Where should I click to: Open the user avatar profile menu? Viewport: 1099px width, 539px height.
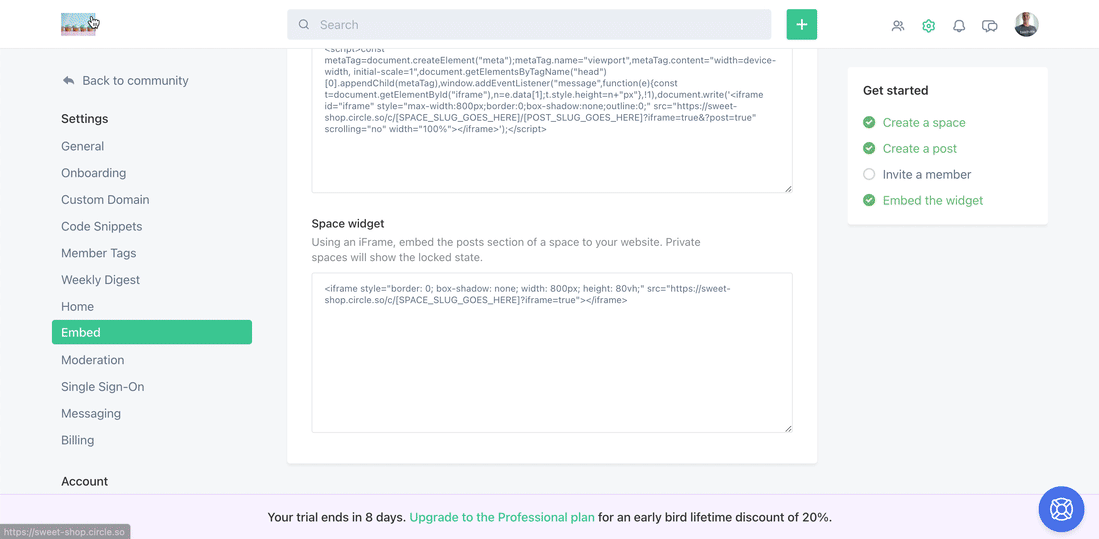1026,25
